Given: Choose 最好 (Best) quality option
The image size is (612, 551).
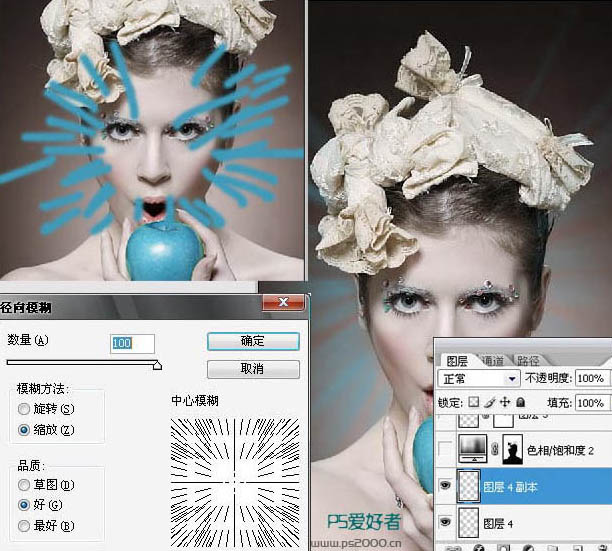Looking at the screenshot, I should coord(24,525).
